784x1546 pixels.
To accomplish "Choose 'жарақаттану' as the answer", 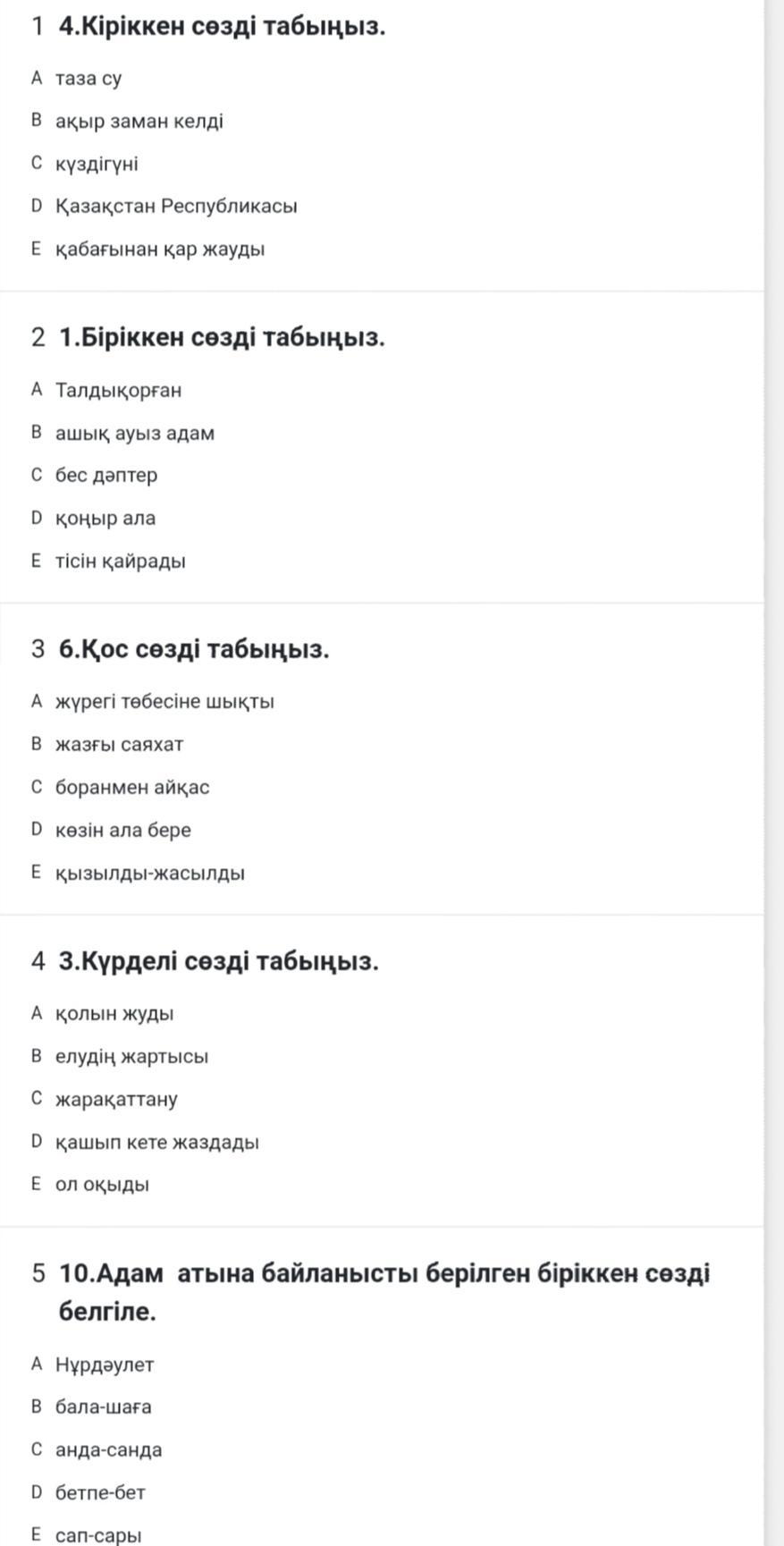I will (116, 1100).
